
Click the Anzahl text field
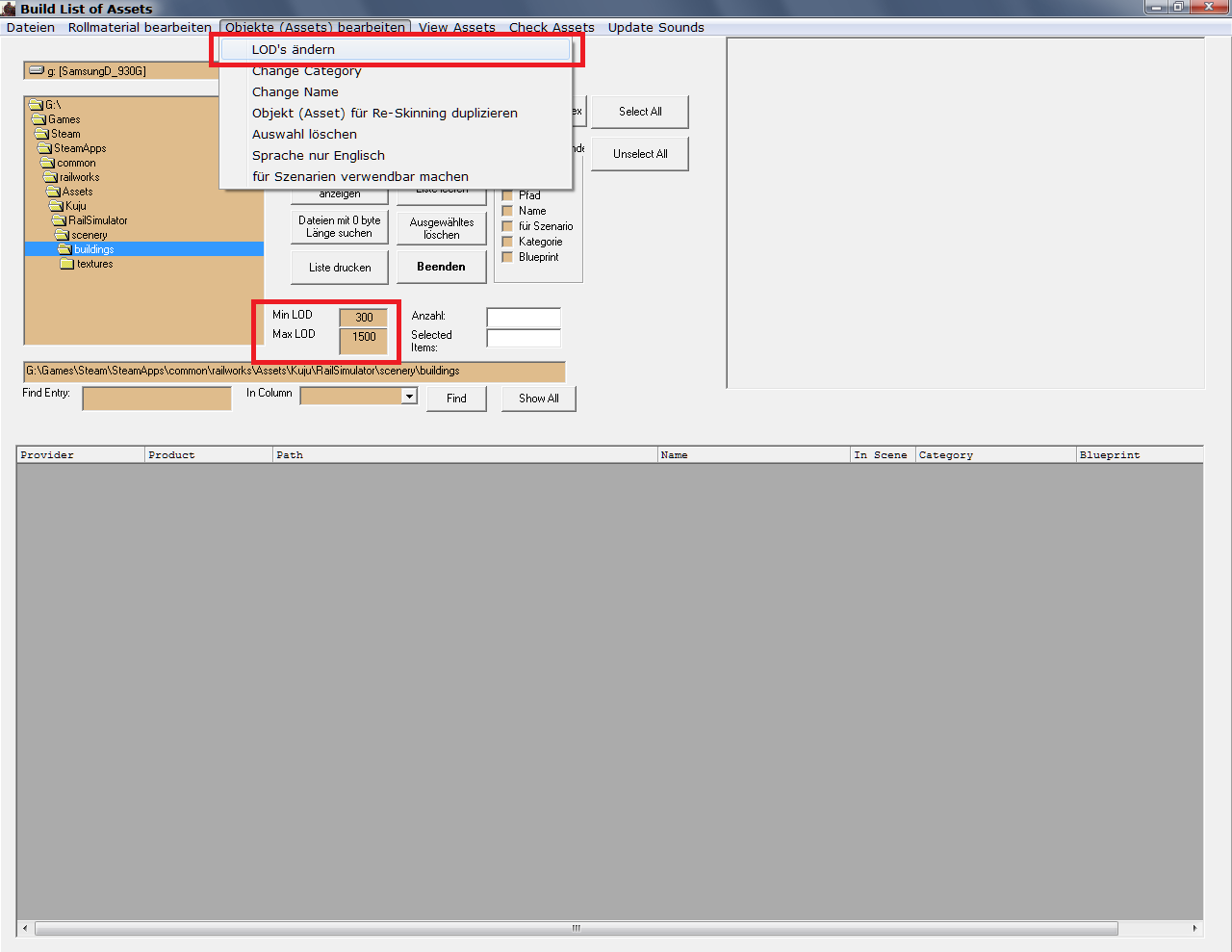click(x=524, y=318)
